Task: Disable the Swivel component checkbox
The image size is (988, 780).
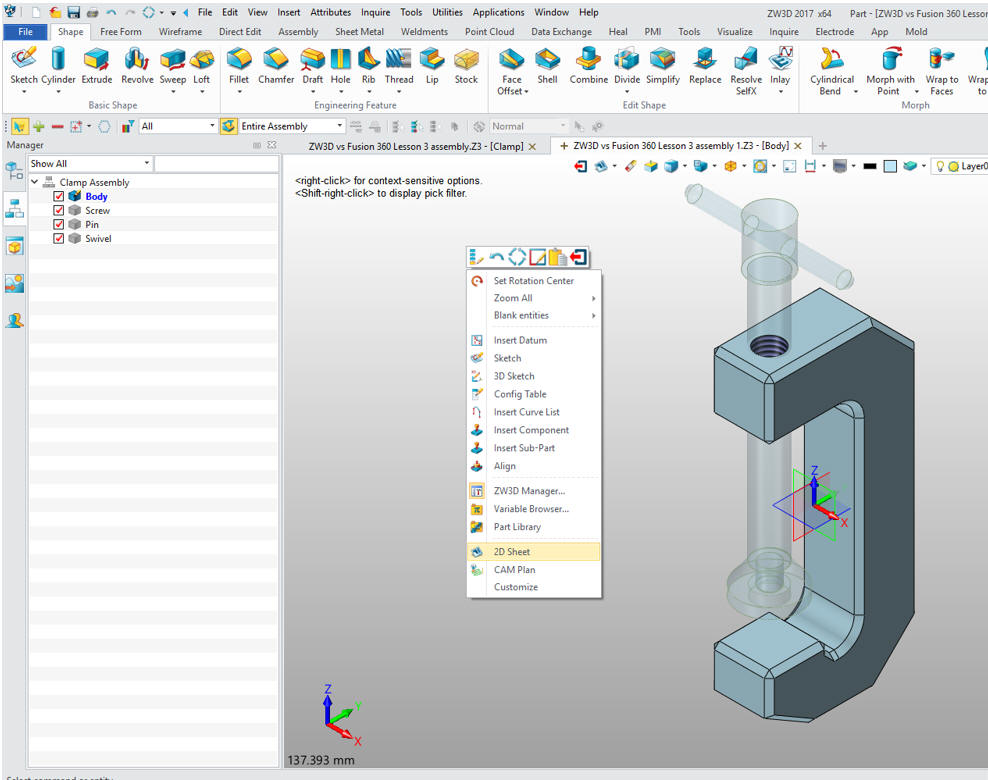Action: 59,239
